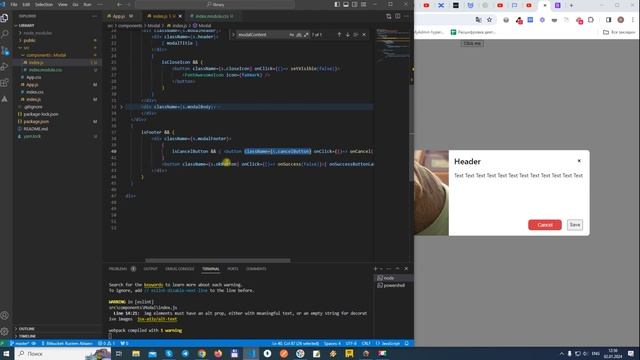Viewport: 640px width, 360px height.
Task: Open new tab in Chrome with plus
Action: 571,5
